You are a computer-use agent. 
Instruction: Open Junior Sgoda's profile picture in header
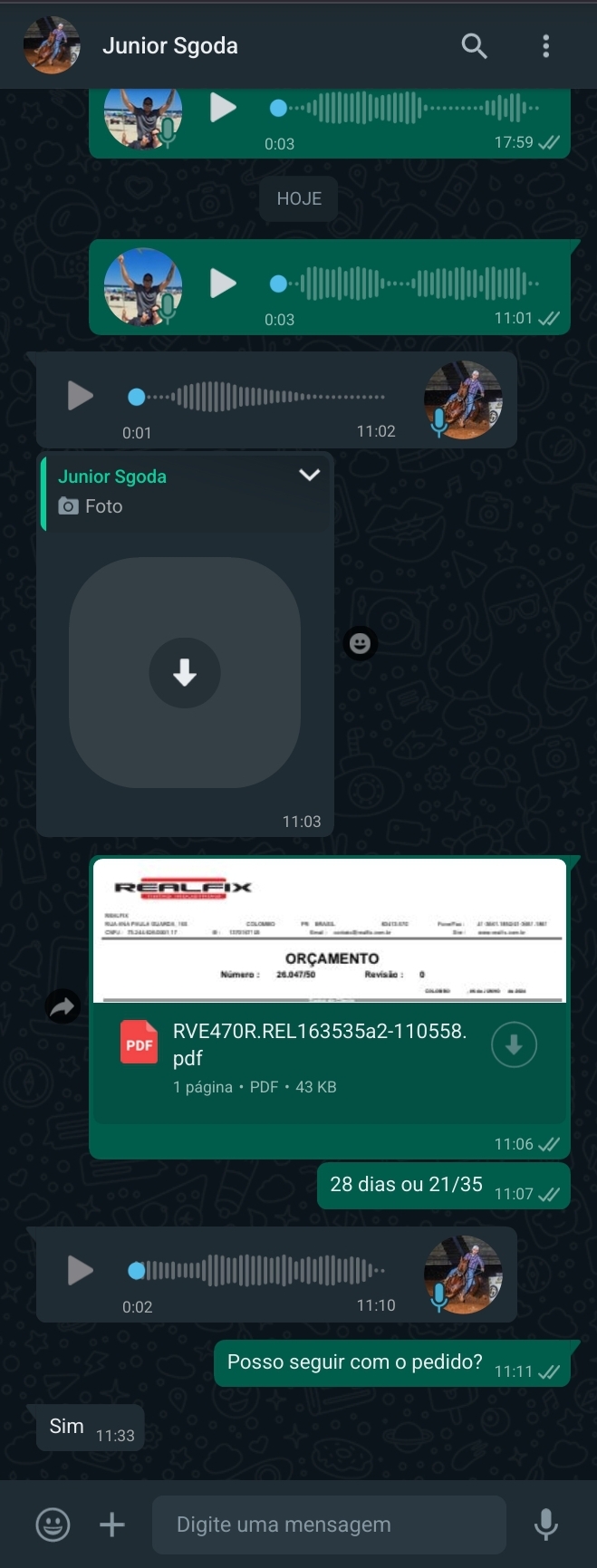[52, 45]
